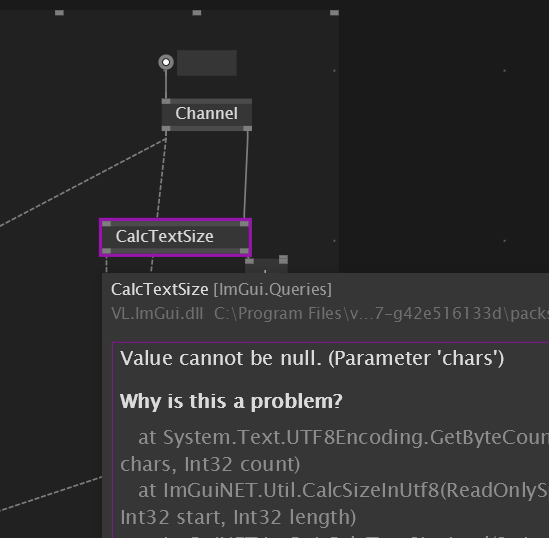Screen dimensions: 549x538
Task: Click the tooltip title CalcTextSize [ImGui.Queries]
Action: (x=221, y=289)
